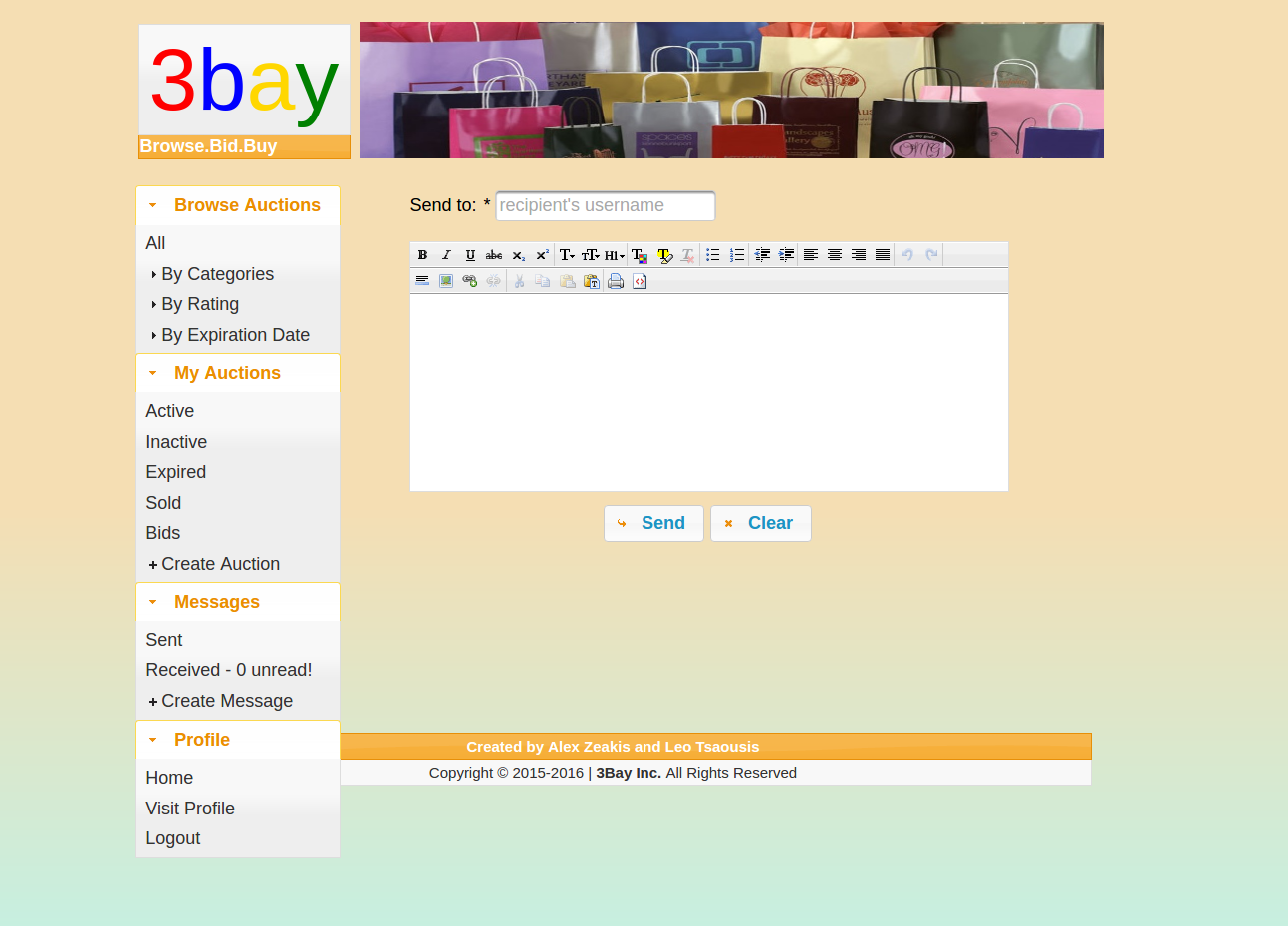
Task: Collapse Messages panel
Action: tap(238, 602)
